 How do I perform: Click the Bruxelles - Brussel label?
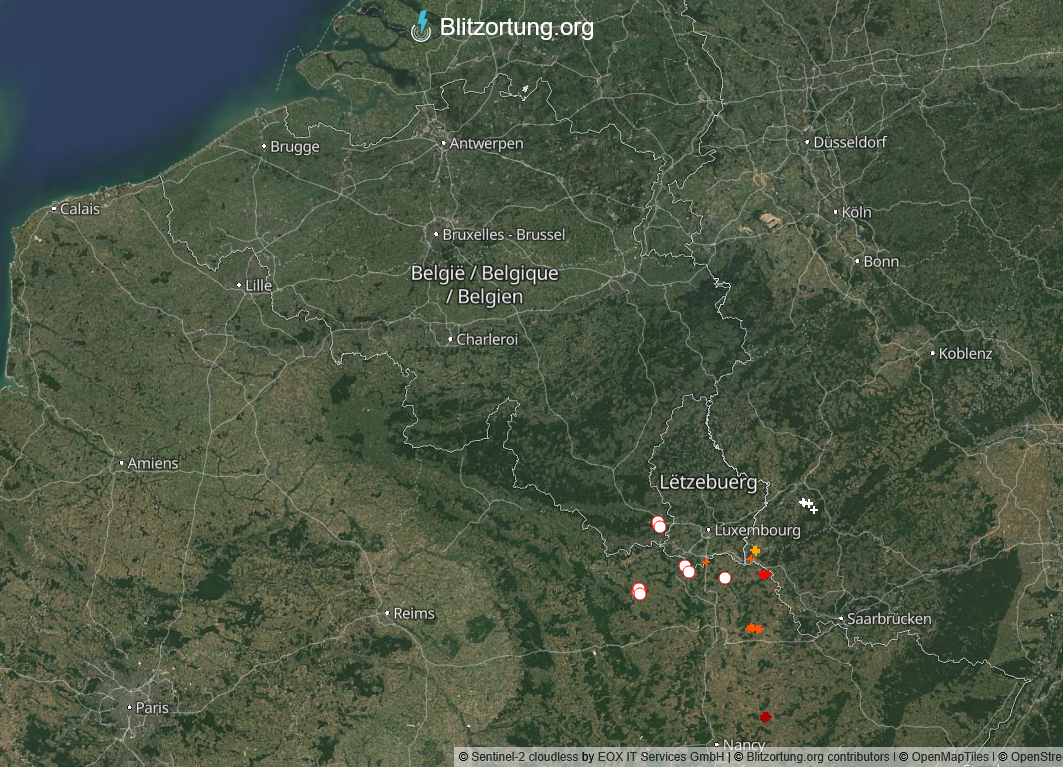click(503, 235)
